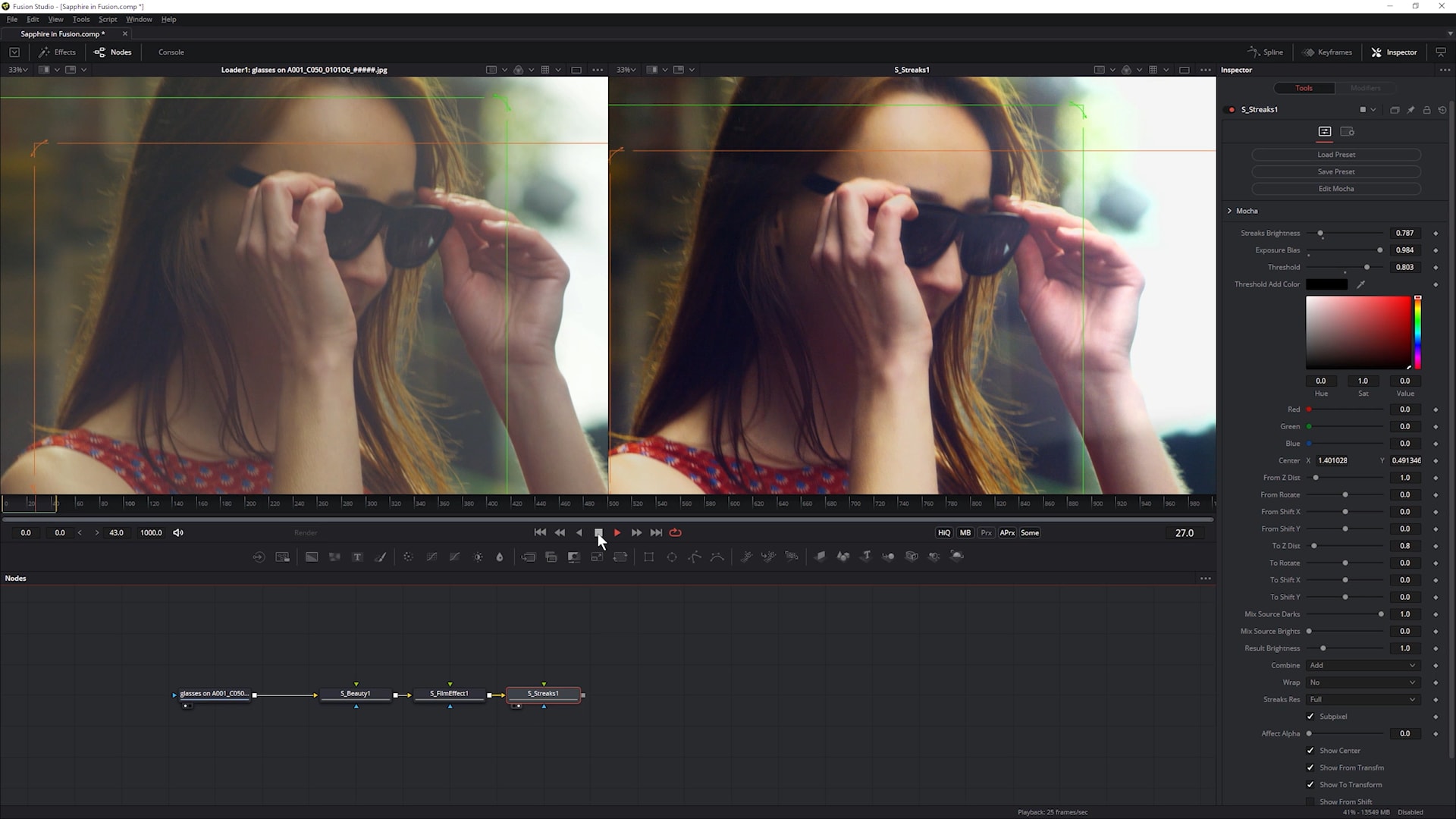Toggle the Show To Transform checkbox
Screen dimensions: 1456x819
coord(1310,785)
